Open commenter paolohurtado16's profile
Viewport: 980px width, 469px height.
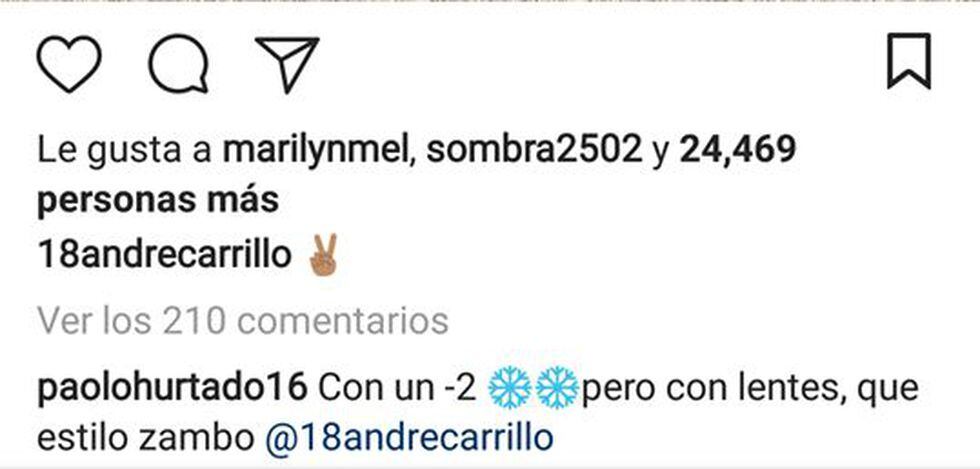pos(172,388)
